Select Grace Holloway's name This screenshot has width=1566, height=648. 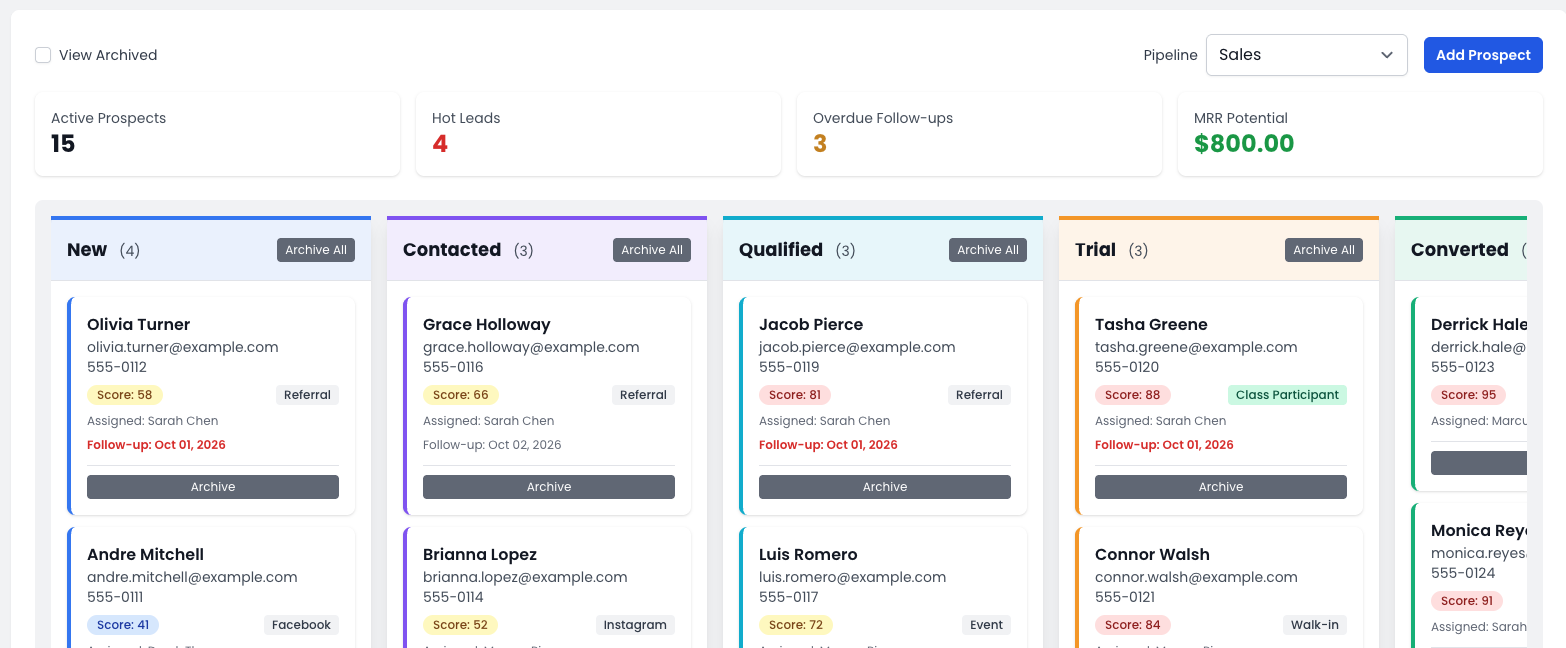click(486, 324)
